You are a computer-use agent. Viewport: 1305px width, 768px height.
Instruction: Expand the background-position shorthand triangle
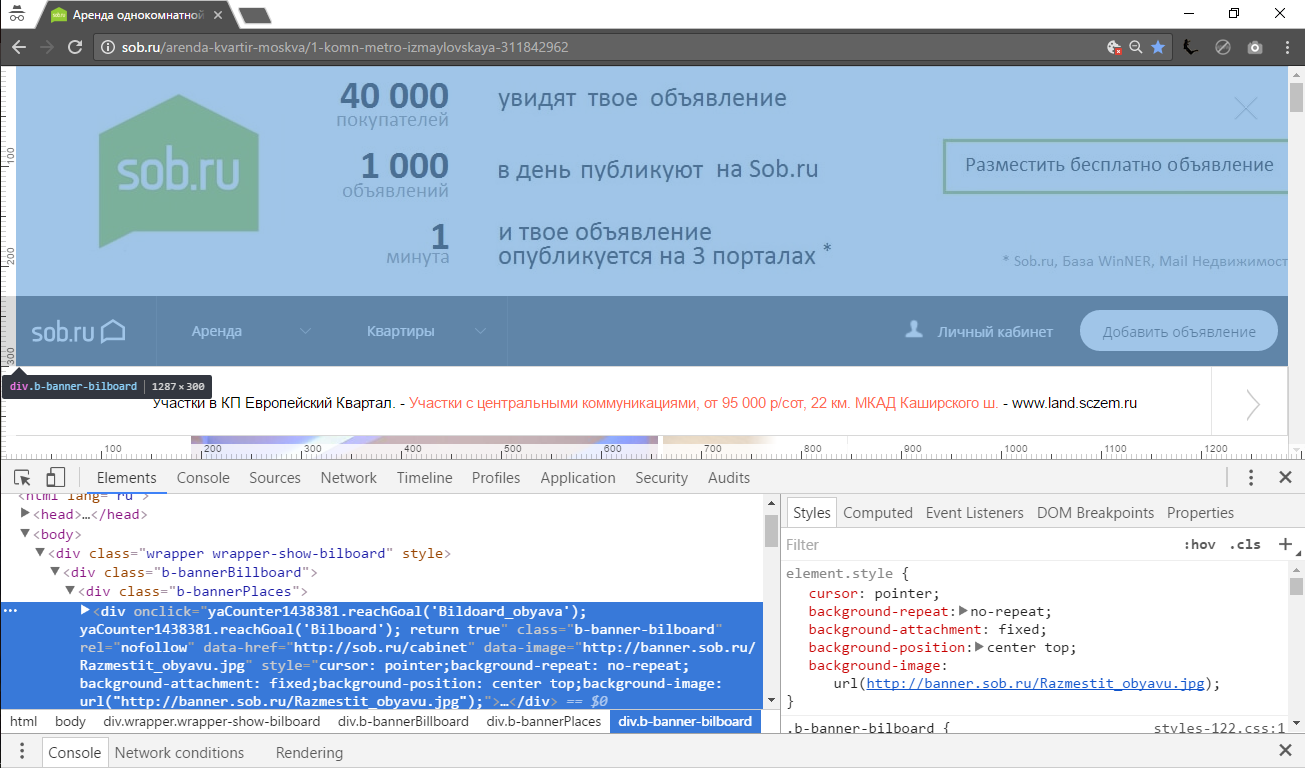(980, 647)
